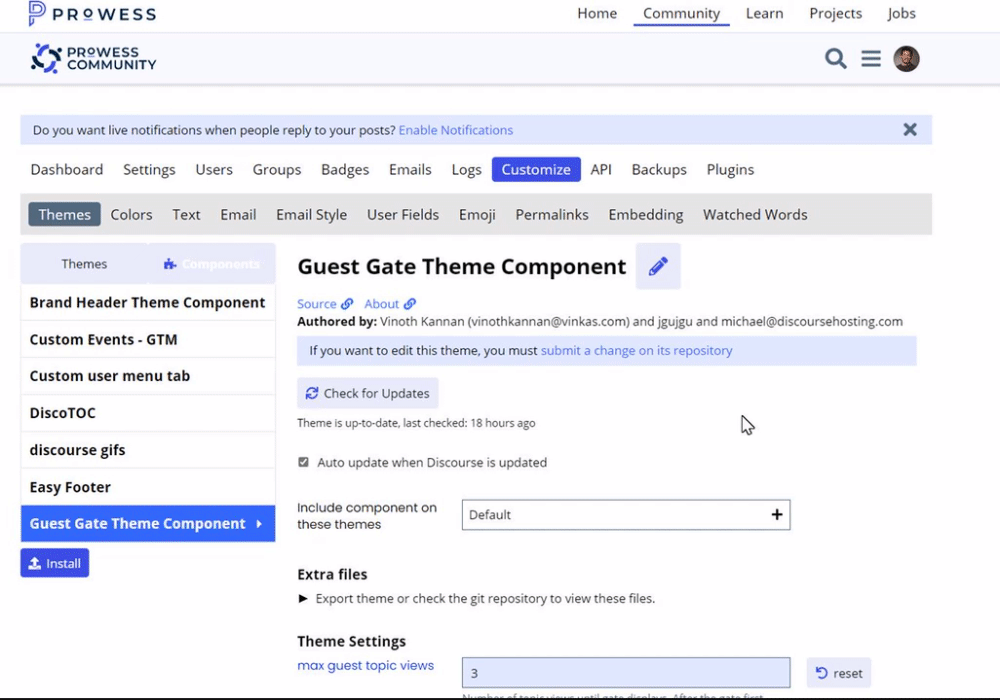The height and width of the screenshot is (700, 1000).
Task: Open the Themes customize sub-tab
Action: click(64, 214)
